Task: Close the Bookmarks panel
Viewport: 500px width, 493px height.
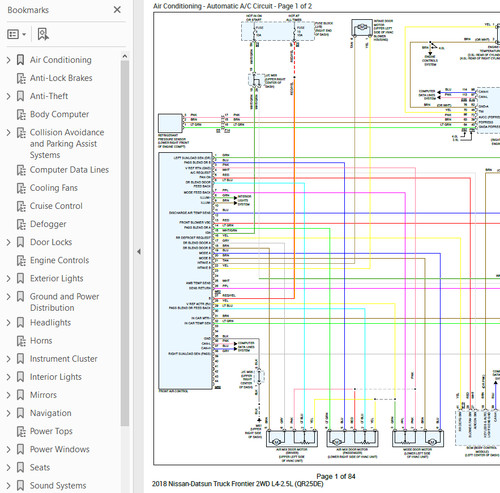Action: [x=117, y=10]
